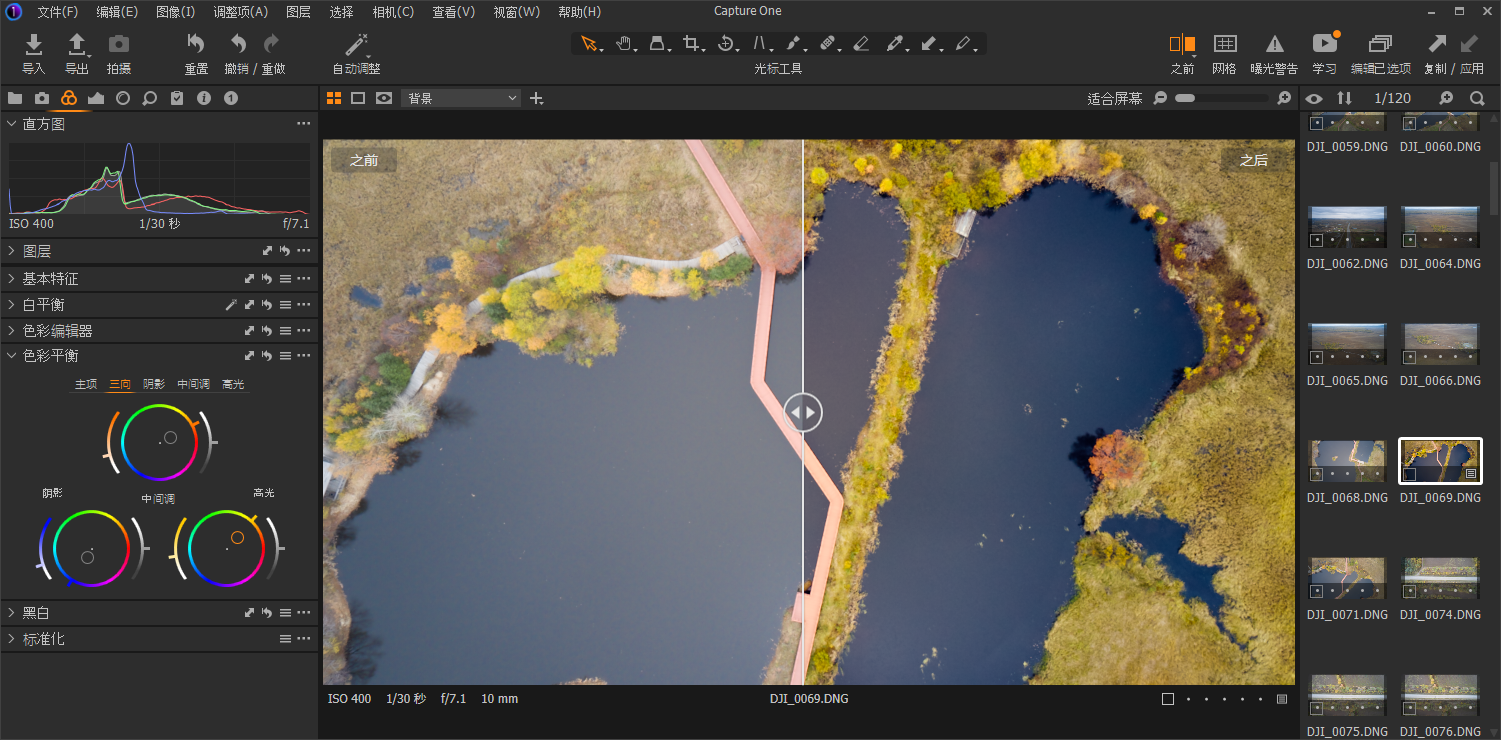Screen dimensions: 1501x740
Task: Switch to the Shadows (阴影) tab
Action: [153, 384]
